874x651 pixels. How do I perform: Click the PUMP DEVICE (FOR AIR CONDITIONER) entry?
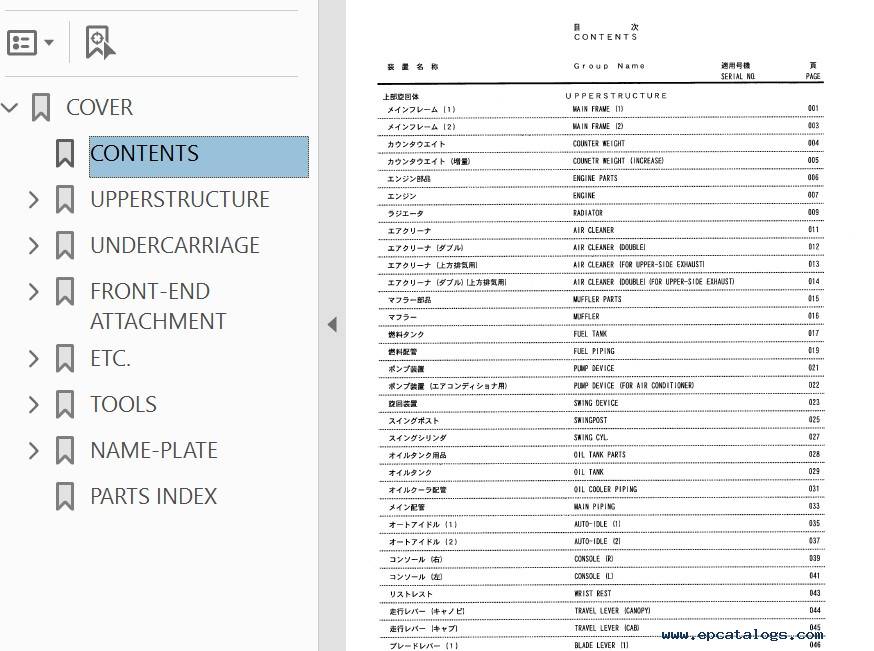point(634,386)
